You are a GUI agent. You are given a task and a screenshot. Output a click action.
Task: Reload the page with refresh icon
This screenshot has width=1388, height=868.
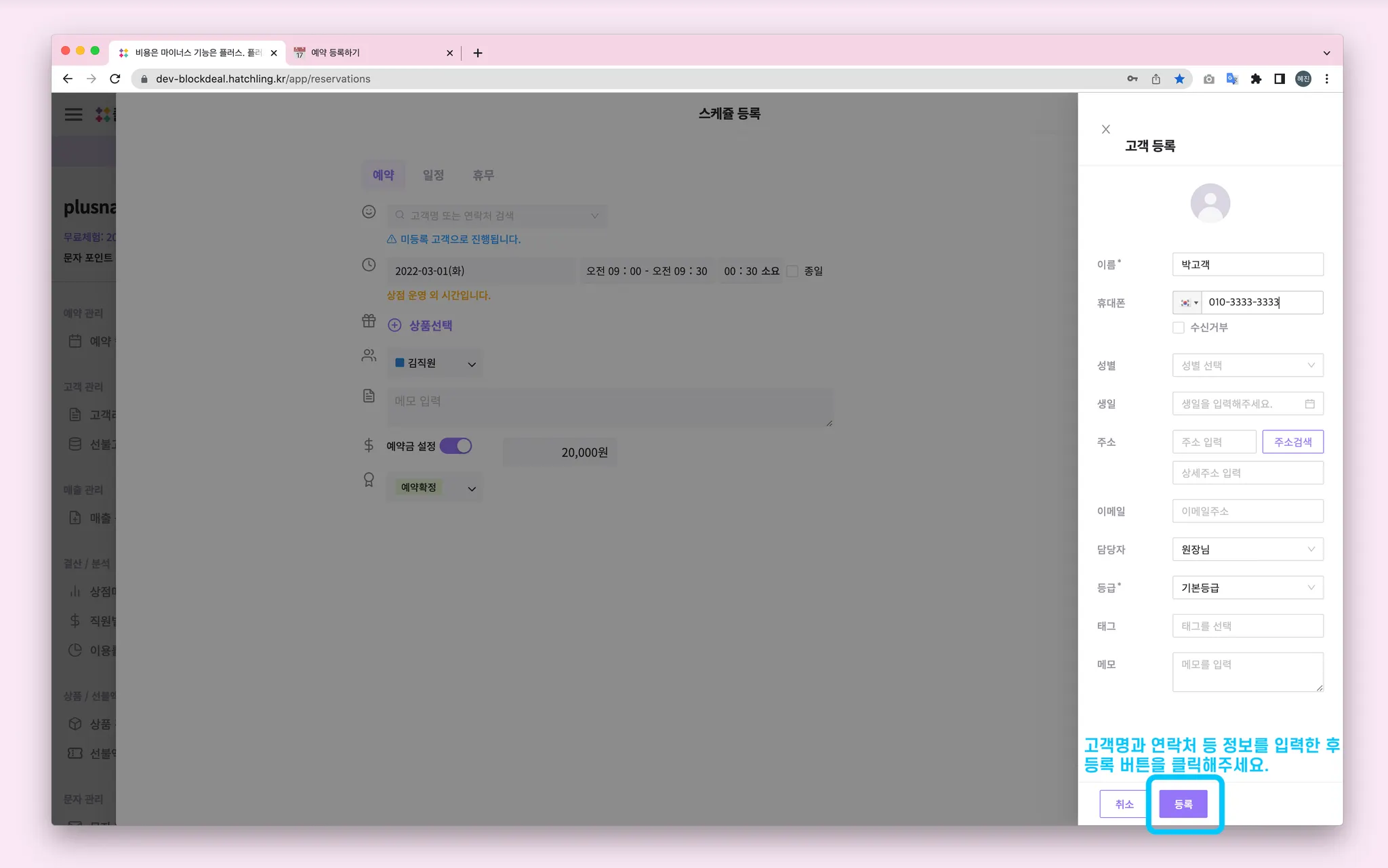point(115,79)
